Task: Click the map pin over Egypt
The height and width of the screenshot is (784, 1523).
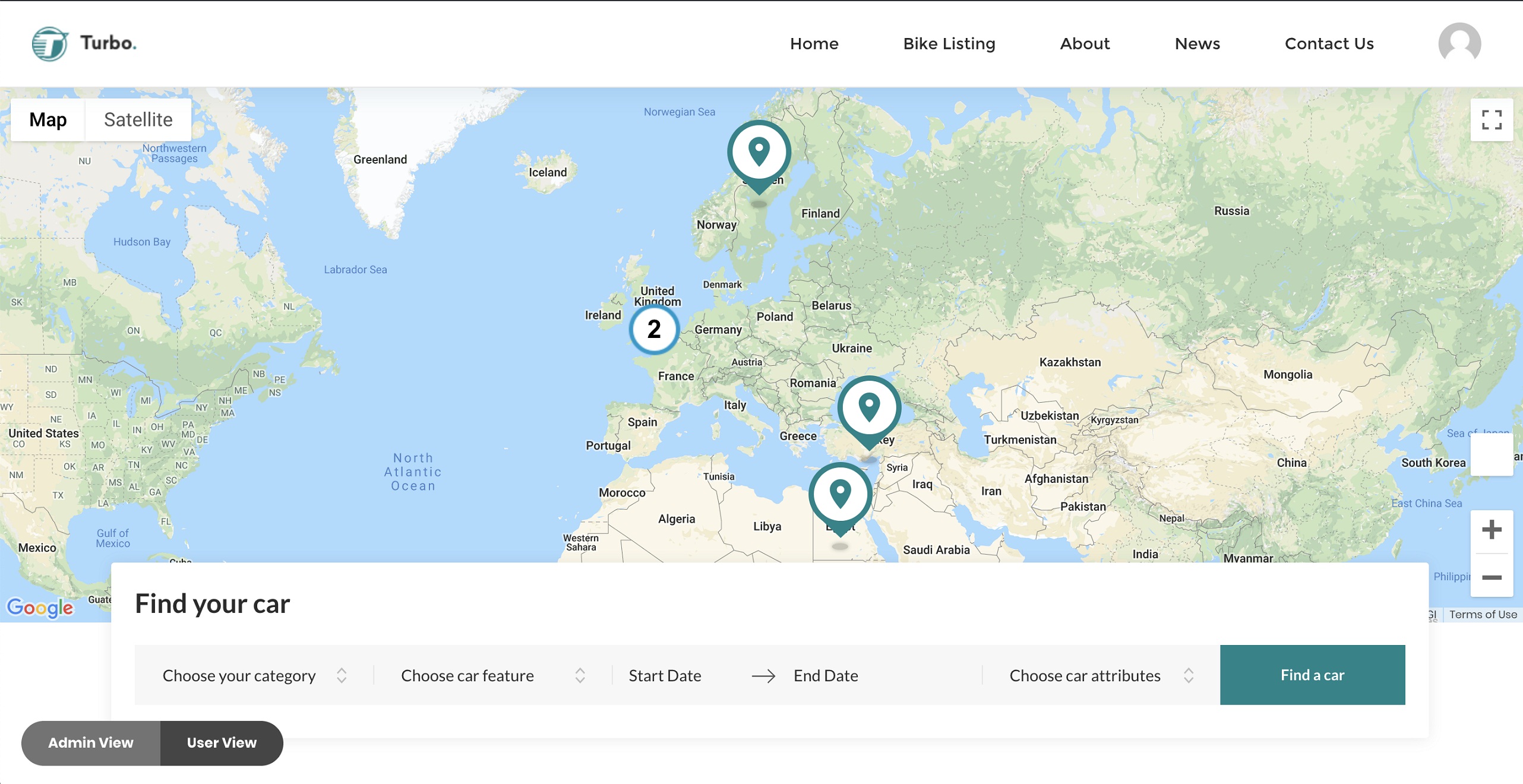Action: click(x=840, y=494)
